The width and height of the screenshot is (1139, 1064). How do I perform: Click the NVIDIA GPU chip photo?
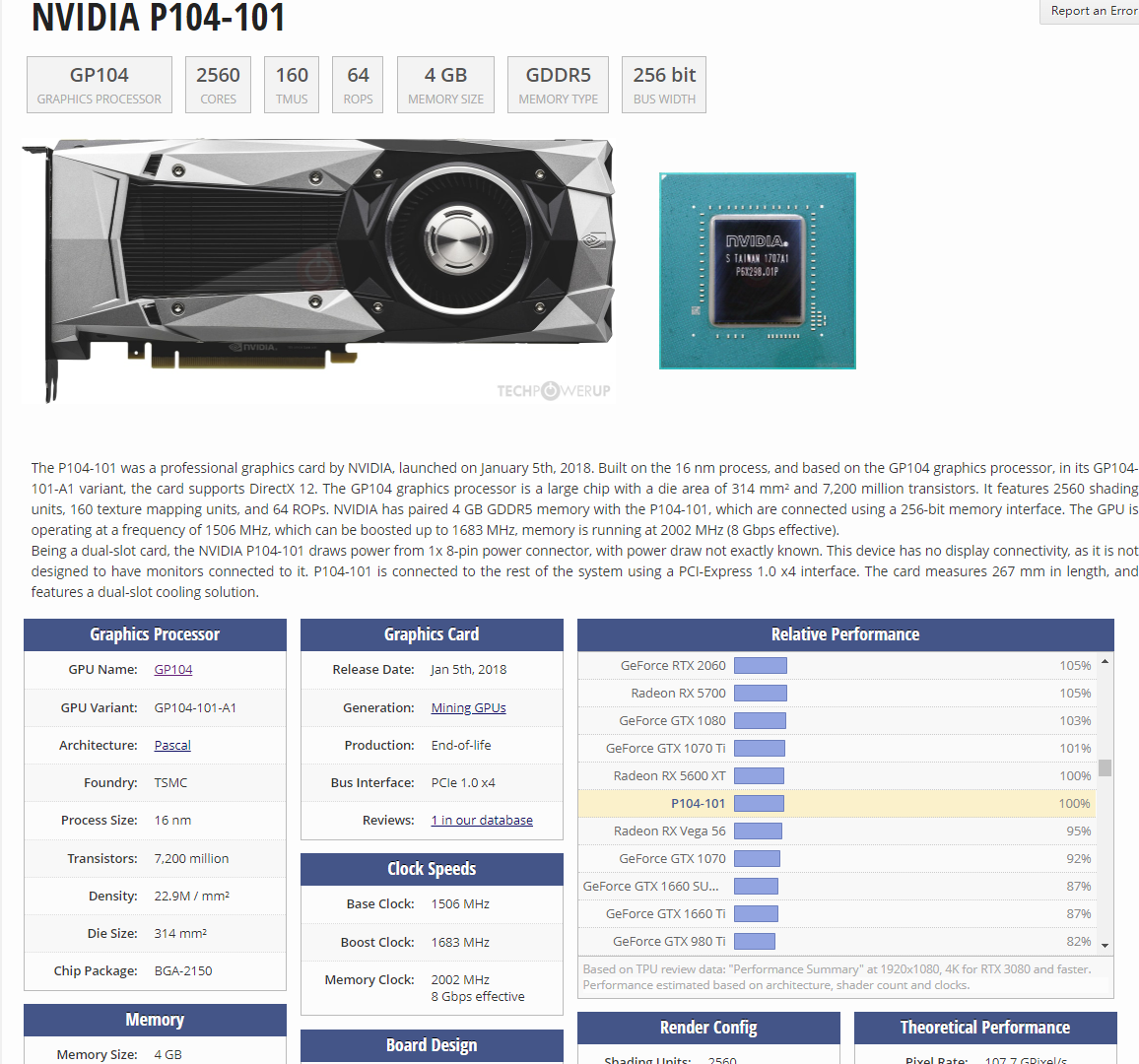click(x=758, y=271)
